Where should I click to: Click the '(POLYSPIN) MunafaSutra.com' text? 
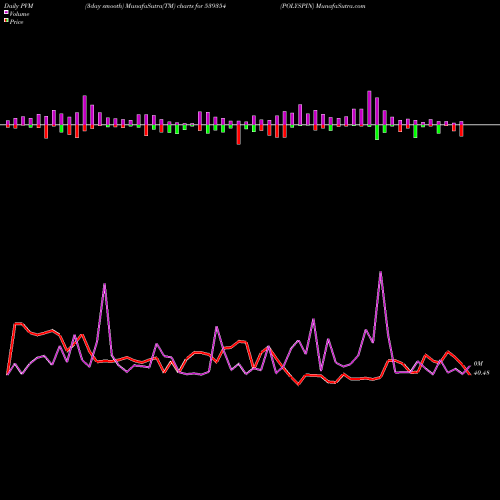point(323,6)
